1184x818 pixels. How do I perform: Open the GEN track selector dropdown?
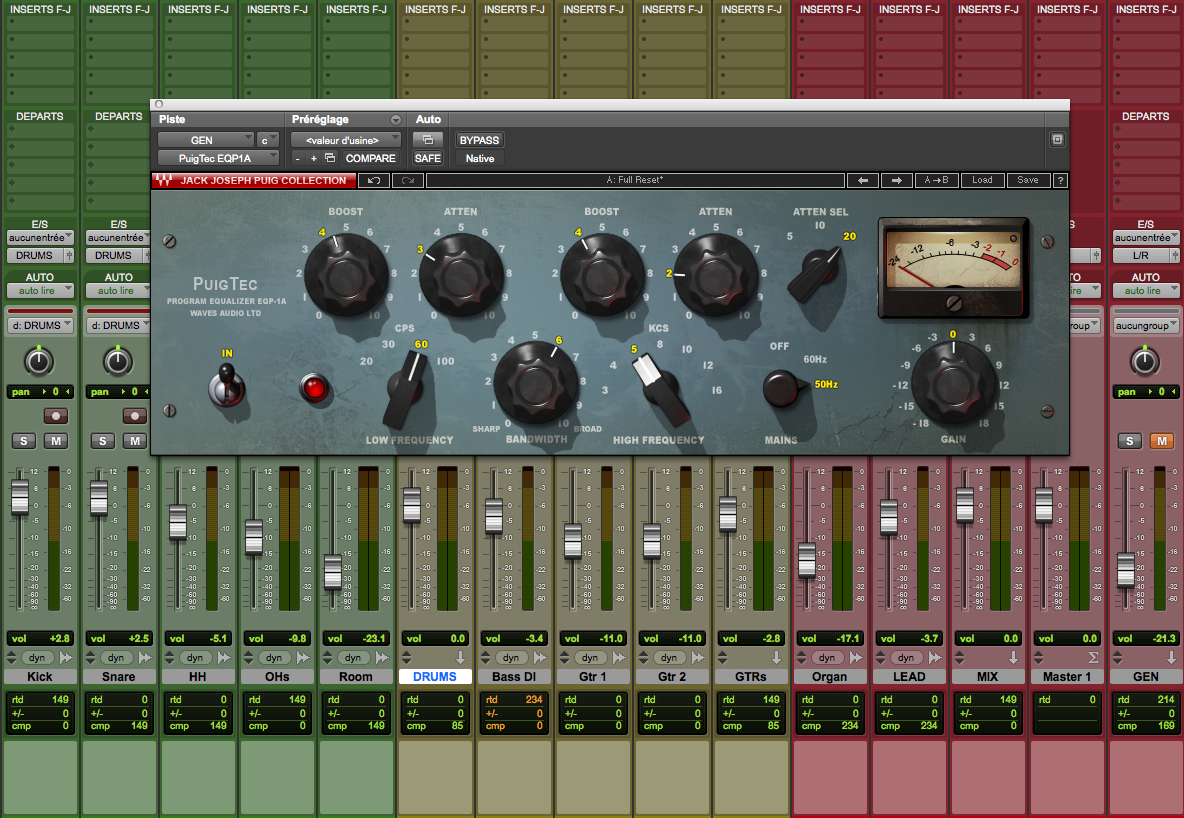click(x=205, y=140)
